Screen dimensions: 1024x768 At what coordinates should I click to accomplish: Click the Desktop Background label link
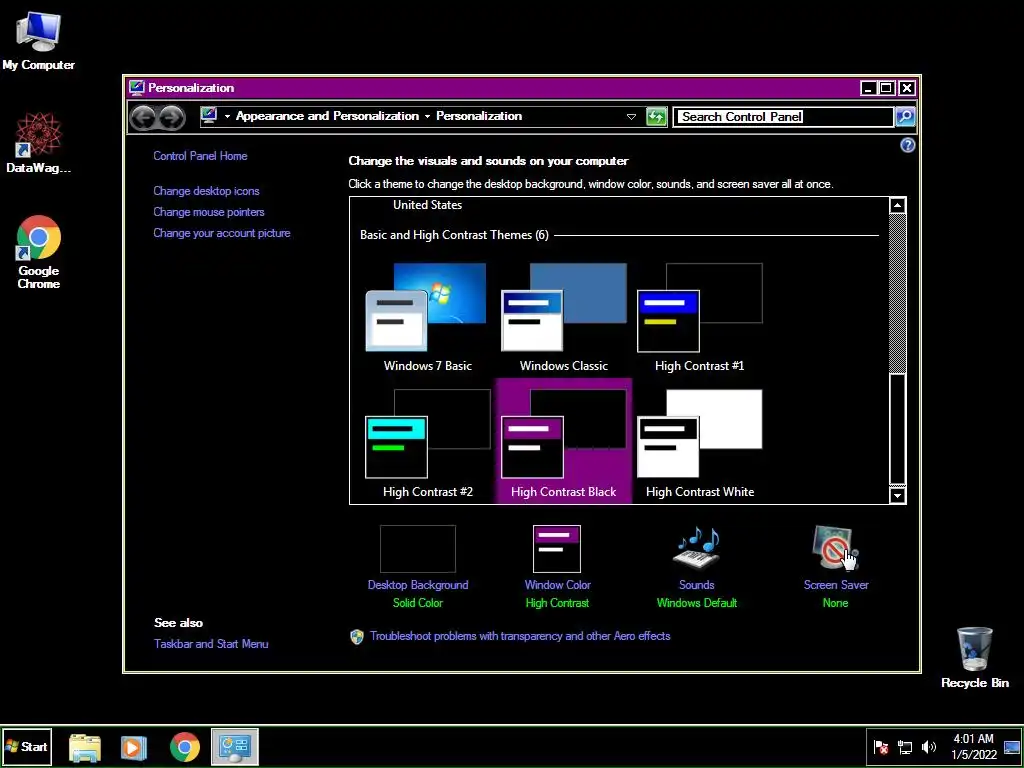[x=417, y=584]
